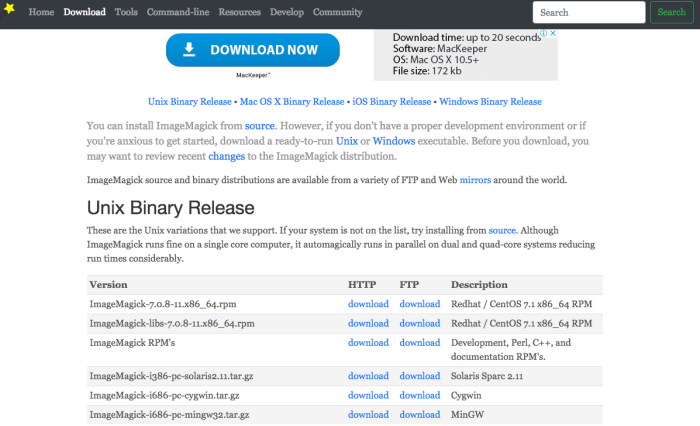Select text 'ImageMagick-7.0.8-11.x86_64.rpm'

(163, 304)
